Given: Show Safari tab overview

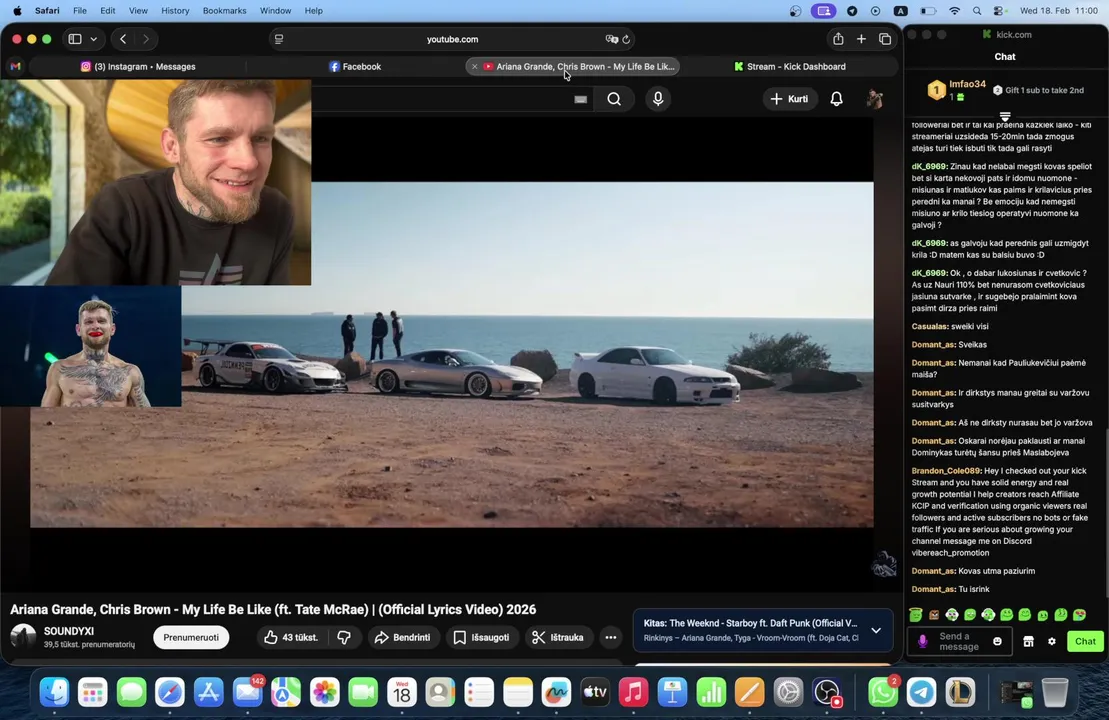Looking at the screenshot, I should click(885, 39).
